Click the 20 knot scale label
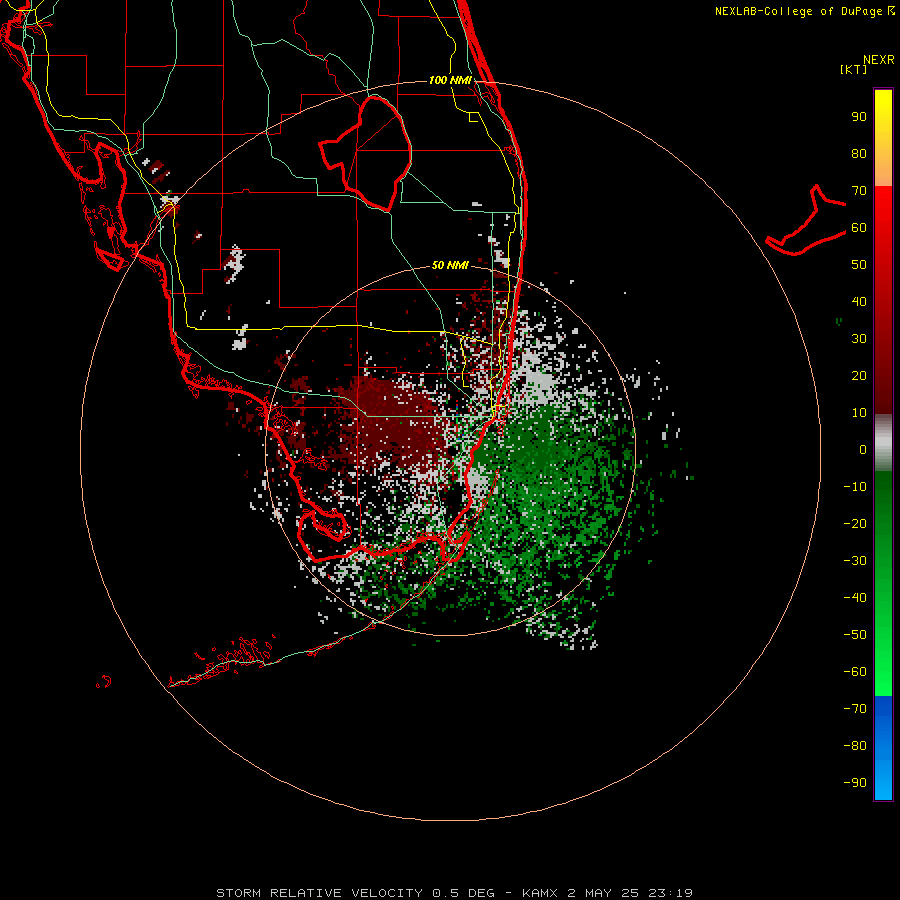Screen dimensions: 900x900 point(859,375)
